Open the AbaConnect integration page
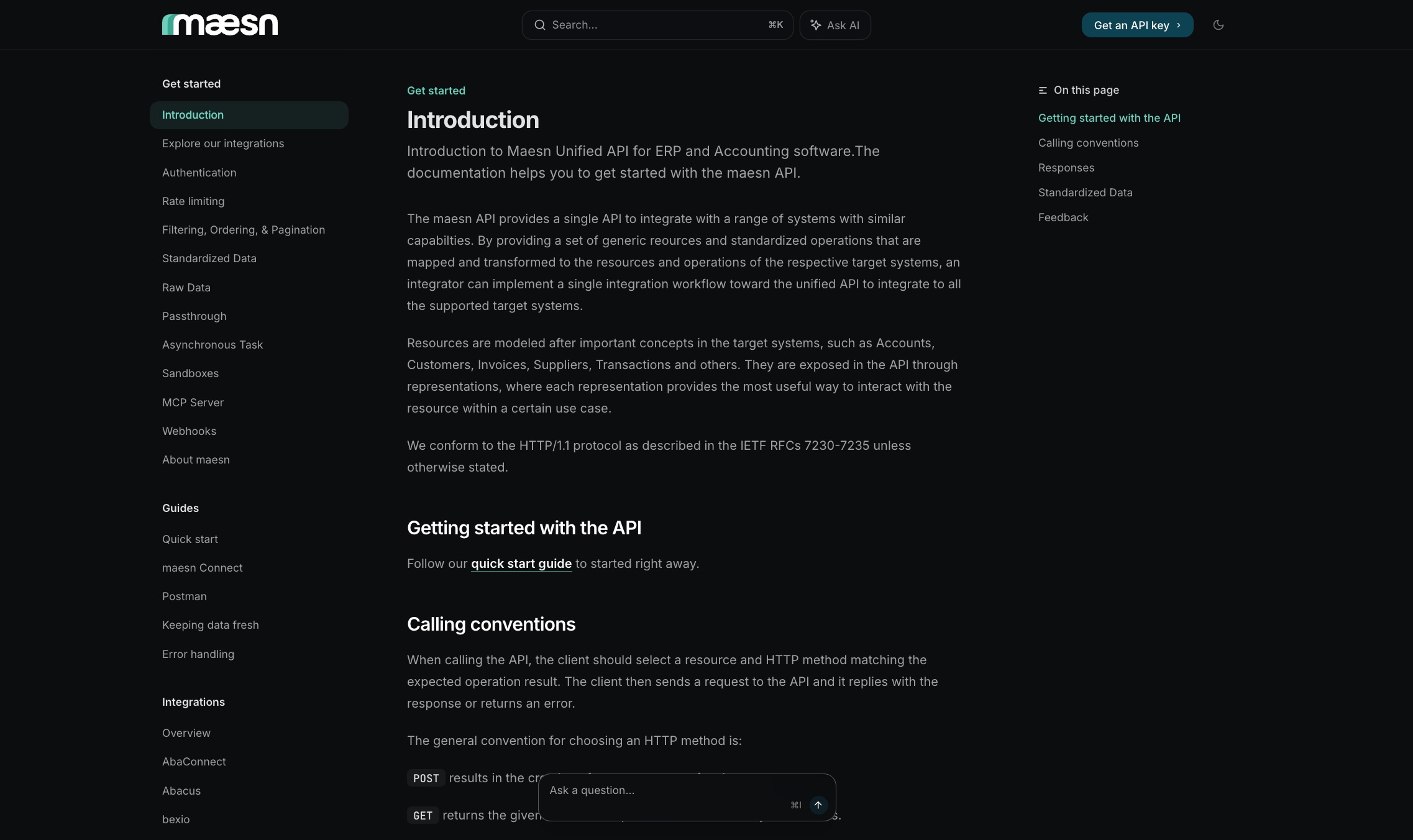This screenshot has height=840, width=1413. [194, 762]
